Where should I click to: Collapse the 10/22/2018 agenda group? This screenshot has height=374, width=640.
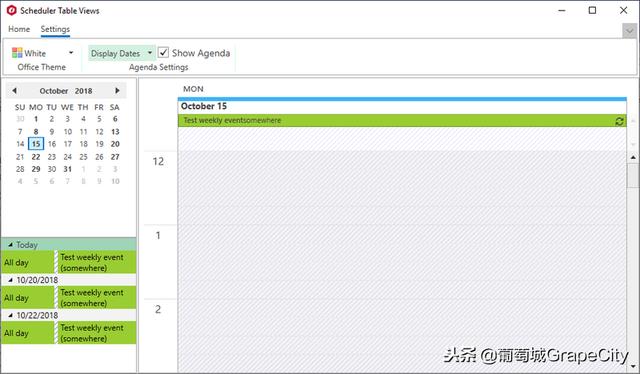coord(11,315)
